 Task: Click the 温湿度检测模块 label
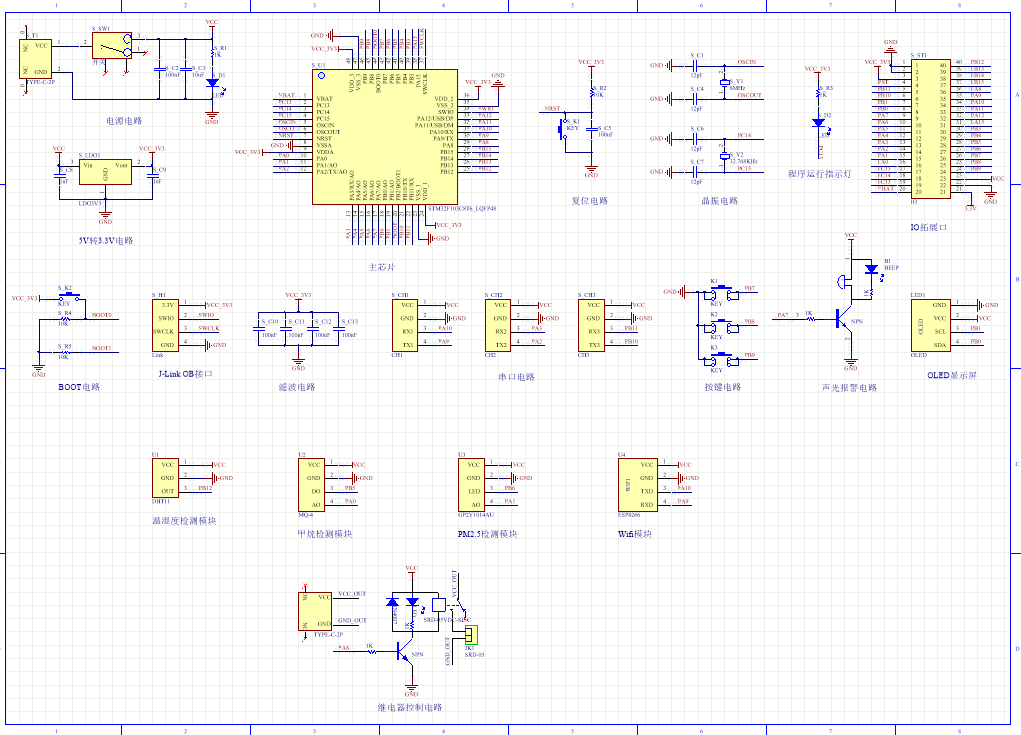coord(184,521)
